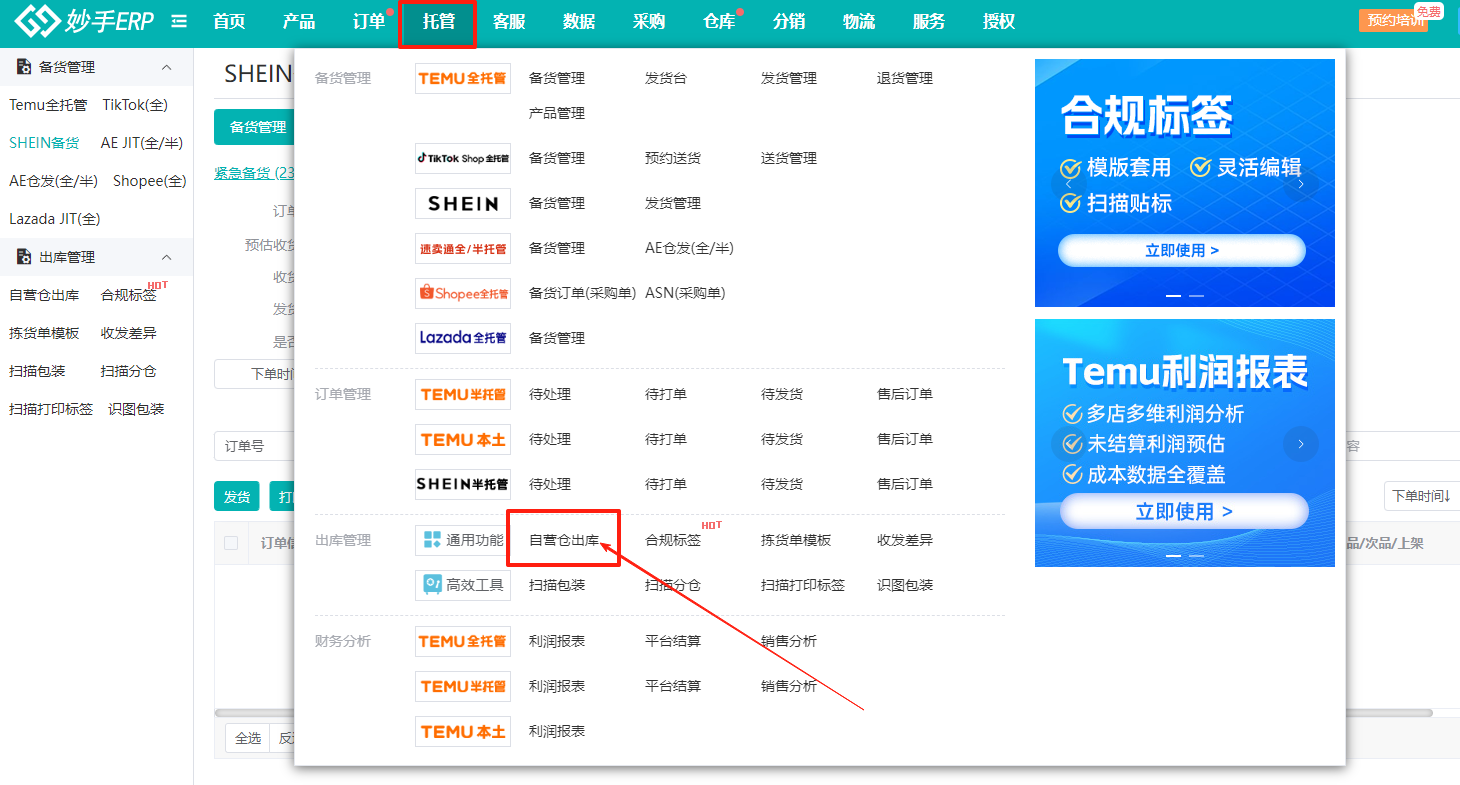Select 识图包装 in the sidebar
The image size is (1460, 785).
click(x=137, y=409)
